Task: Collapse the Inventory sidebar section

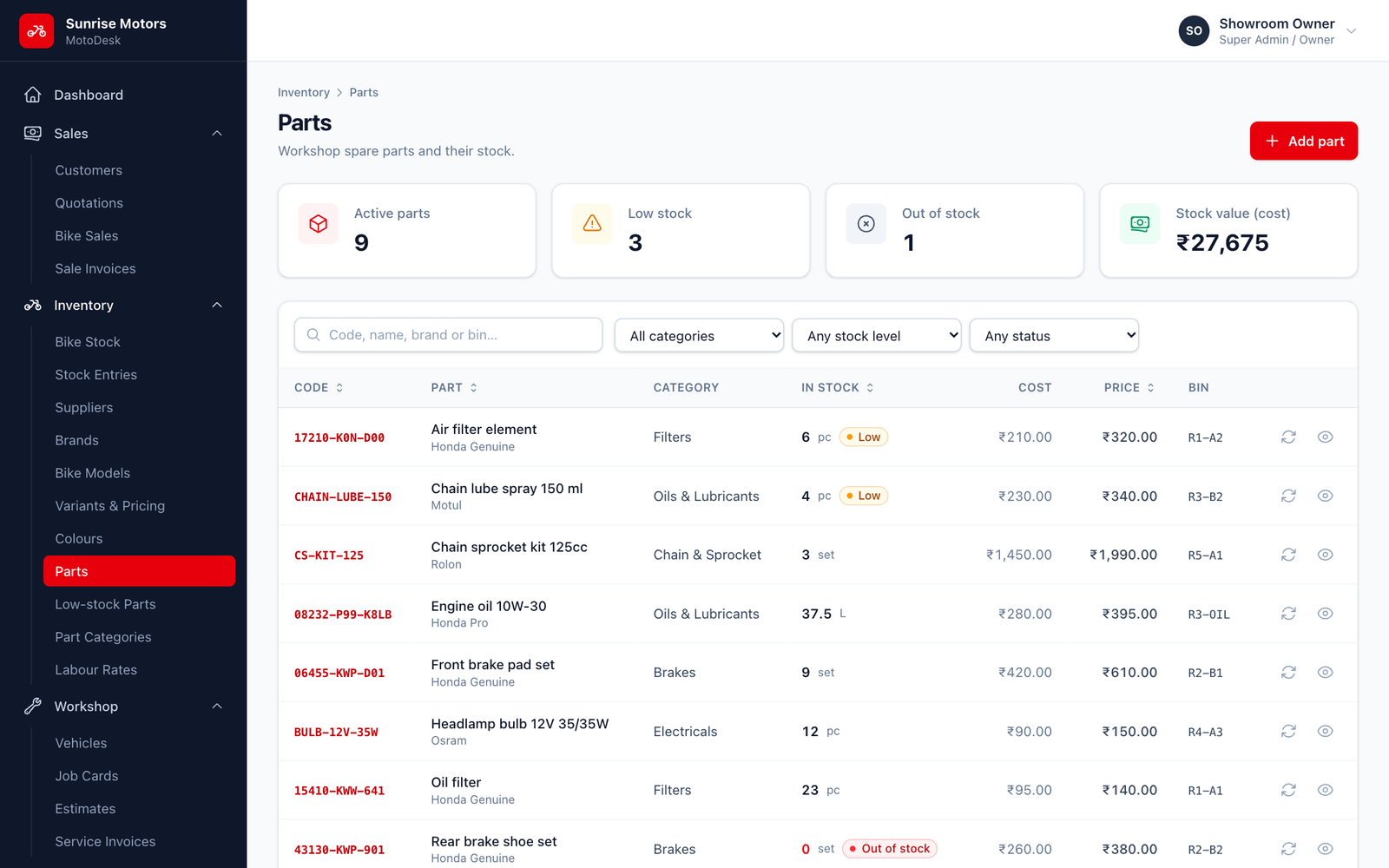Action: tap(217, 306)
